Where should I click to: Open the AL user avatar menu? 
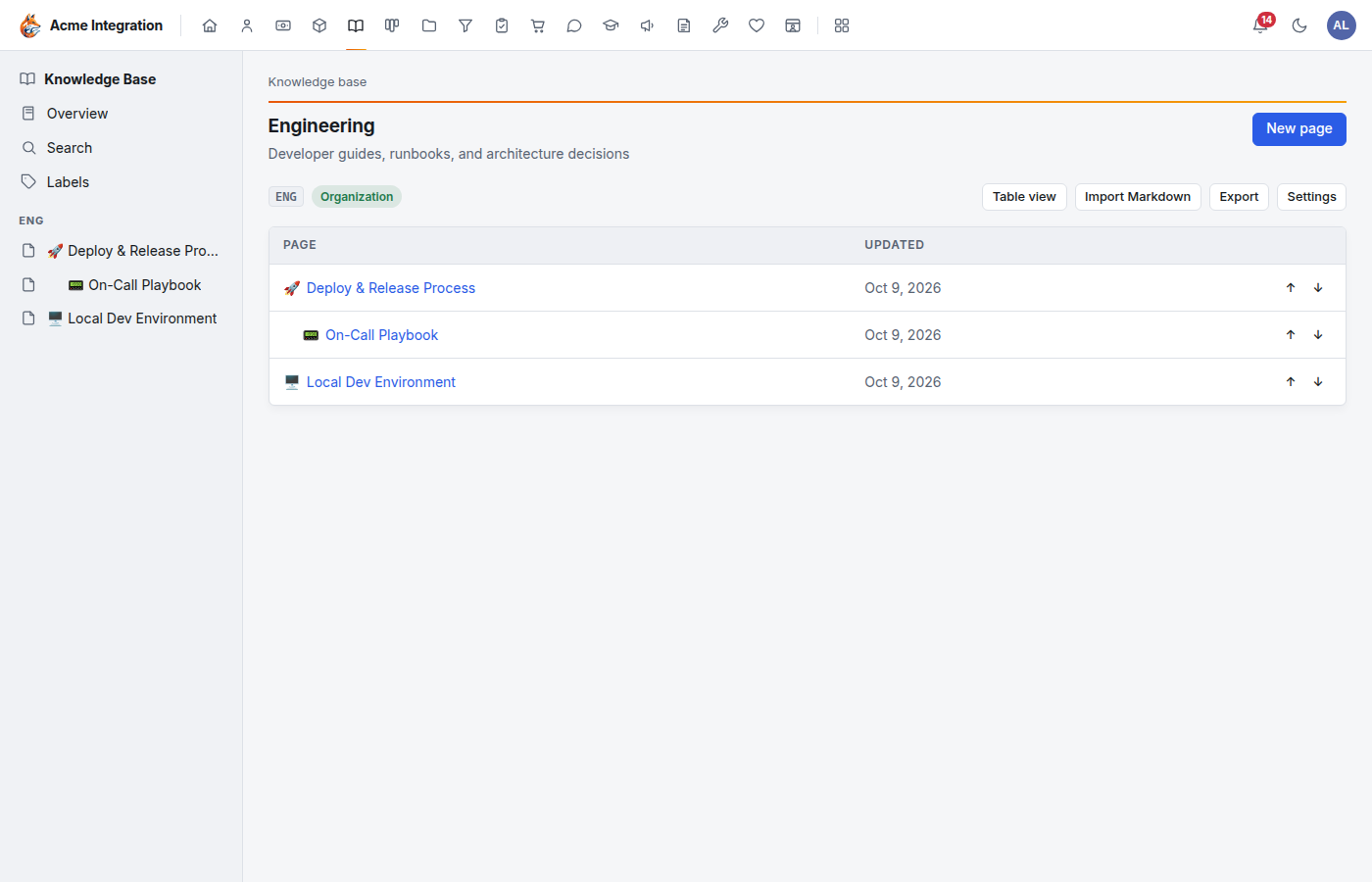[1341, 25]
